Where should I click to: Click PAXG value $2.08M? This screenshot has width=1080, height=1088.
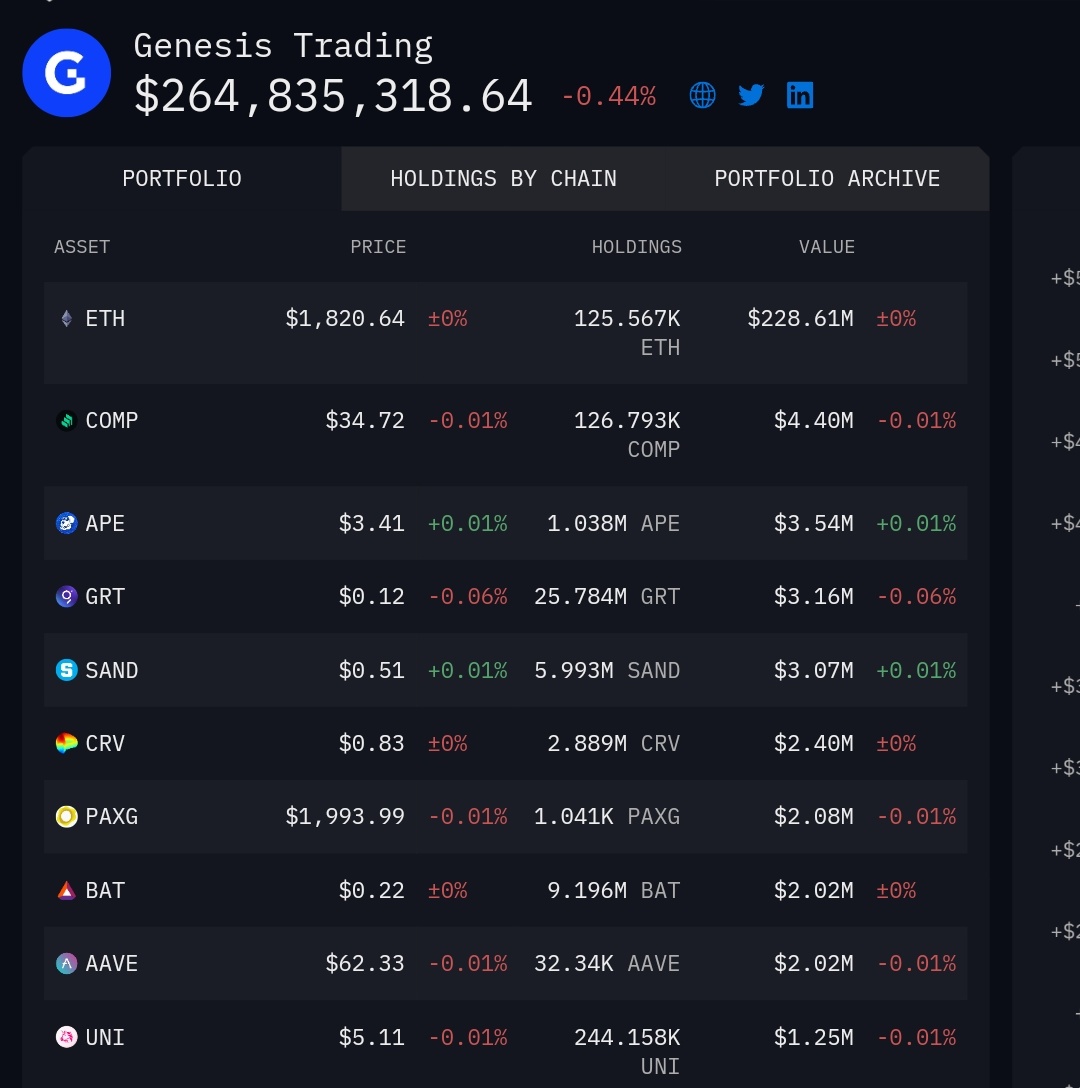pyautogui.click(x=813, y=817)
